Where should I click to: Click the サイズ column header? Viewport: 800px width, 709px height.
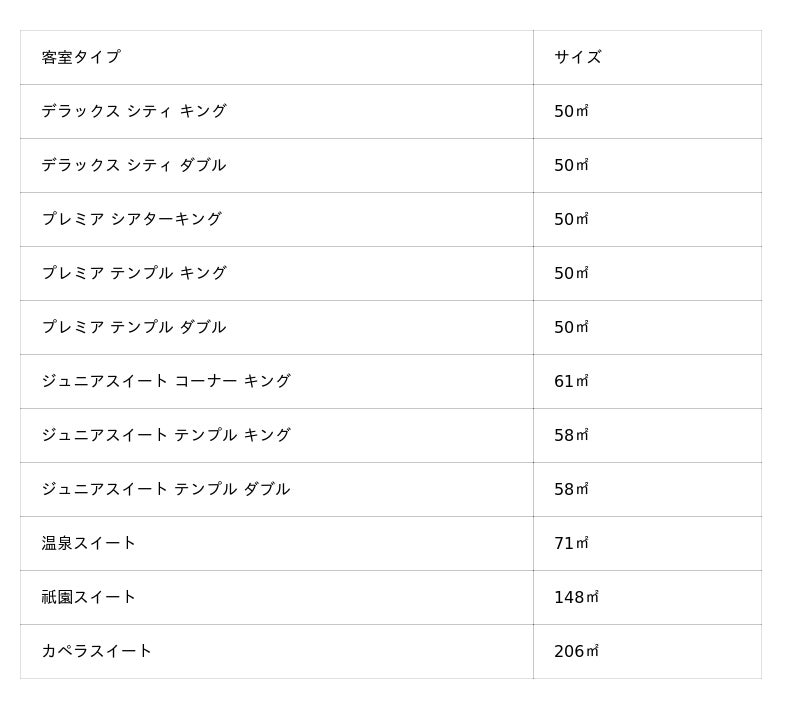click(x=578, y=57)
